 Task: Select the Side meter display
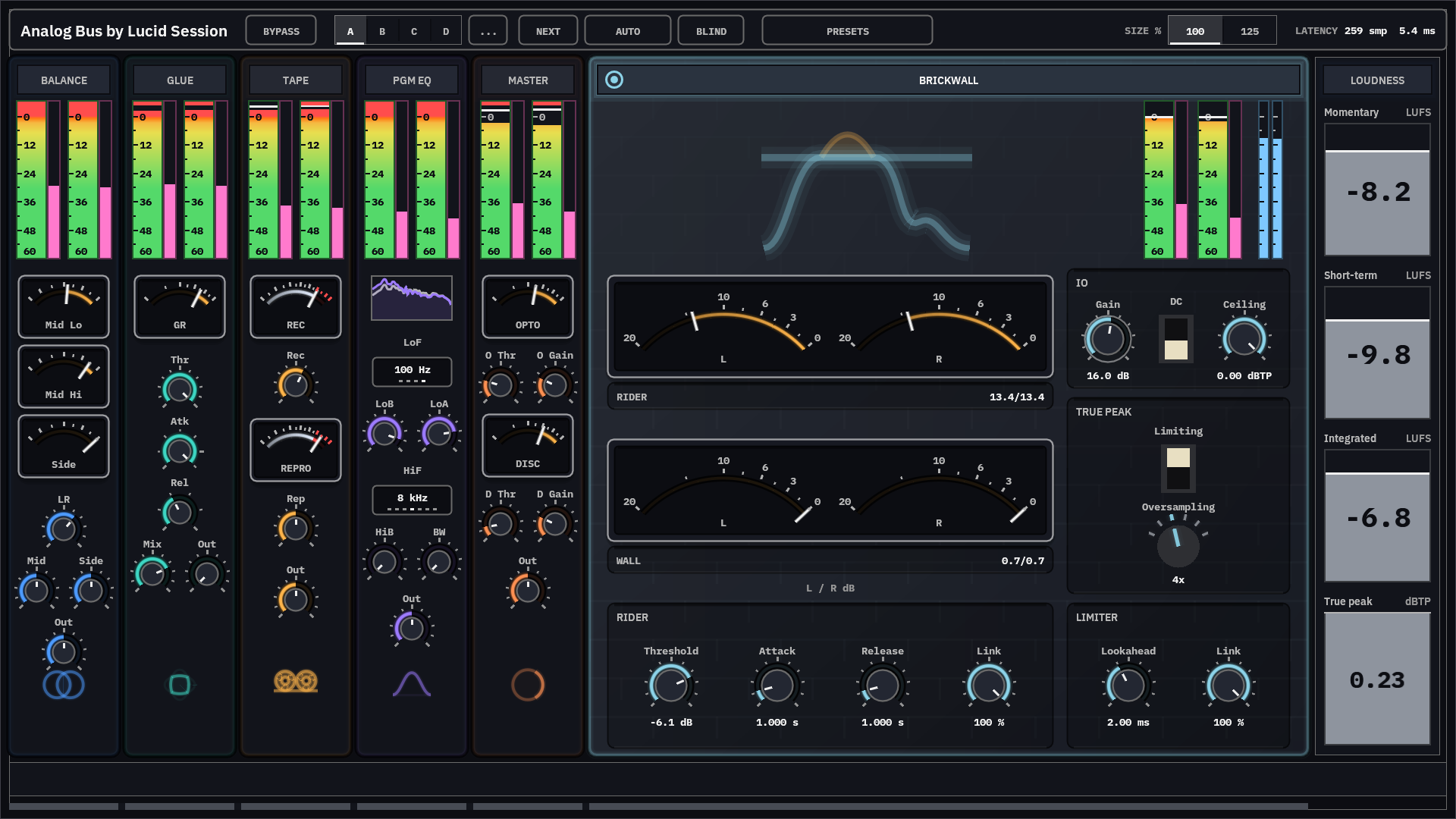(x=64, y=446)
